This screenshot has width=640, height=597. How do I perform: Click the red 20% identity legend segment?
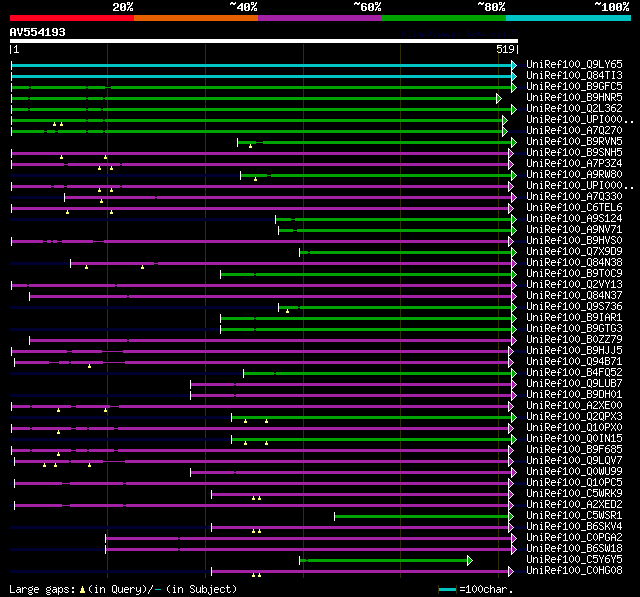coord(71,17)
